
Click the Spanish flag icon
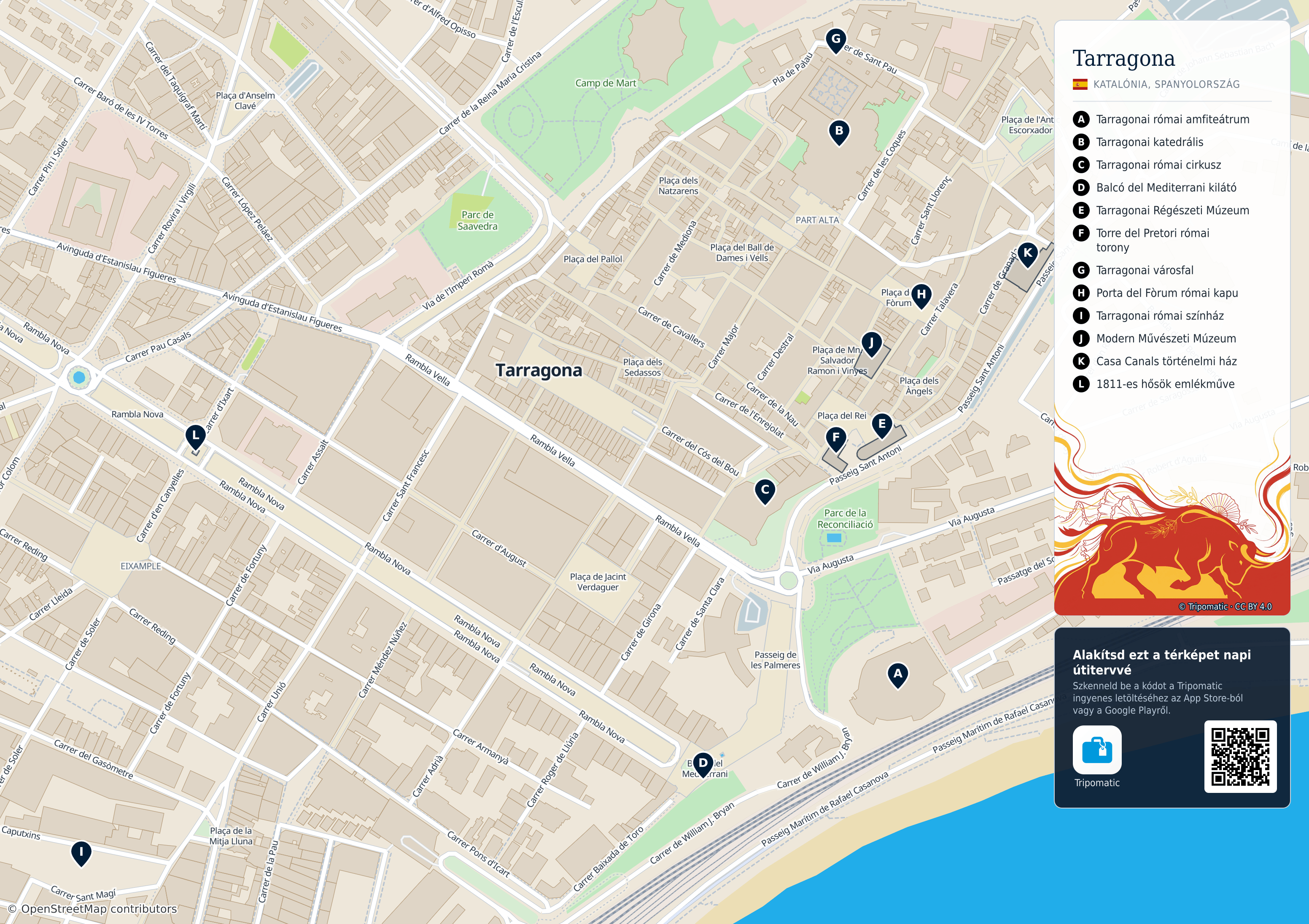(x=1080, y=84)
